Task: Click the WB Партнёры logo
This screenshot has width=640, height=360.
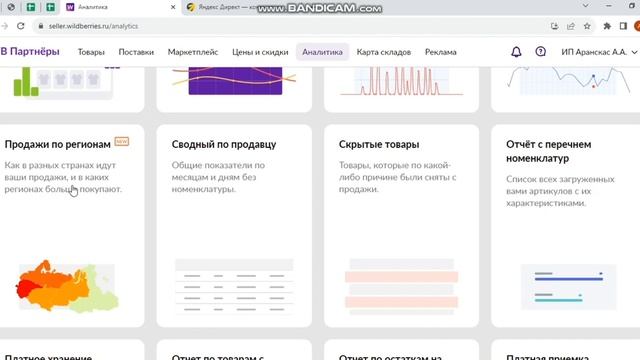Action: 30,51
